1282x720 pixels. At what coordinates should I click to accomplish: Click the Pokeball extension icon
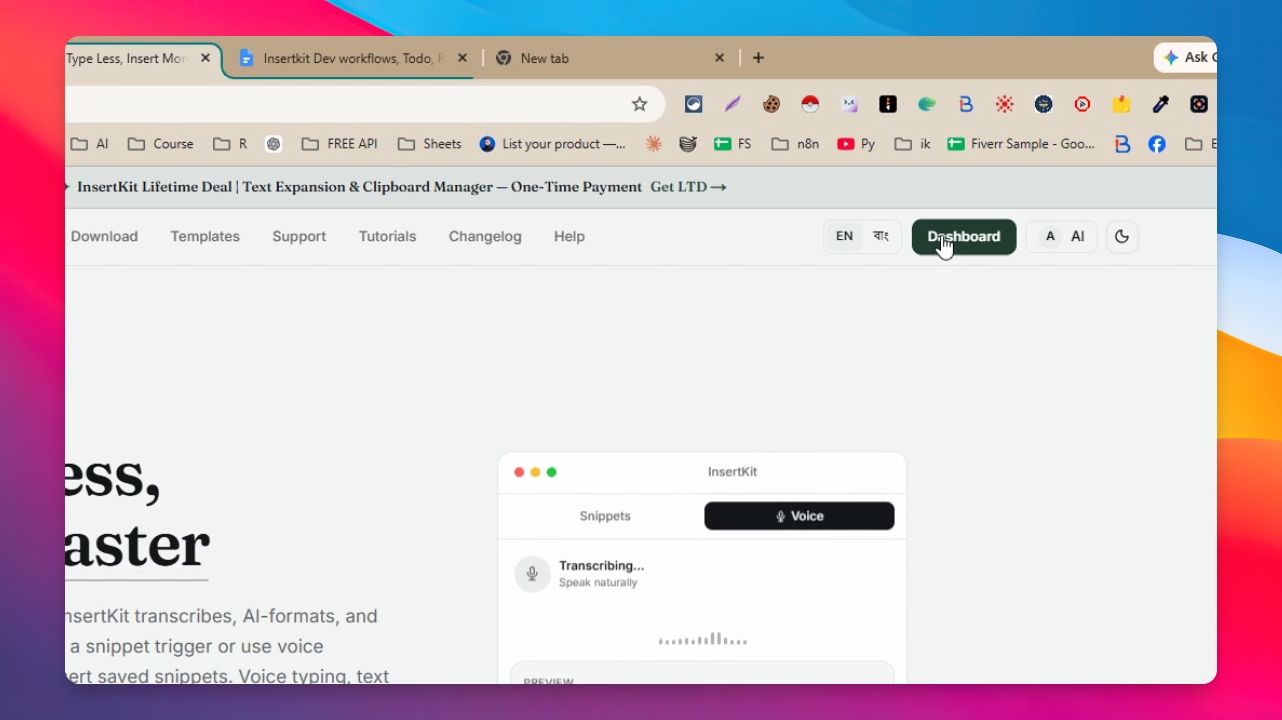tap(810, 104)
